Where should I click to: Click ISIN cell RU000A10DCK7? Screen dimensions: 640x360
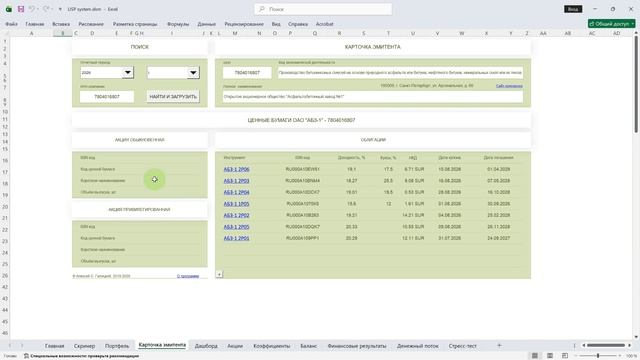point(303,192)
